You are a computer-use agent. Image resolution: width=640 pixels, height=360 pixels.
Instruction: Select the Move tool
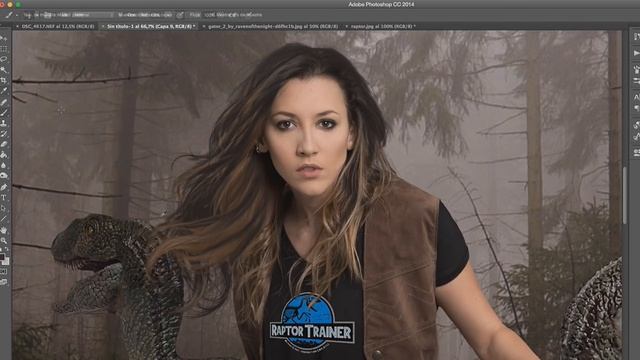coord(4,38)
